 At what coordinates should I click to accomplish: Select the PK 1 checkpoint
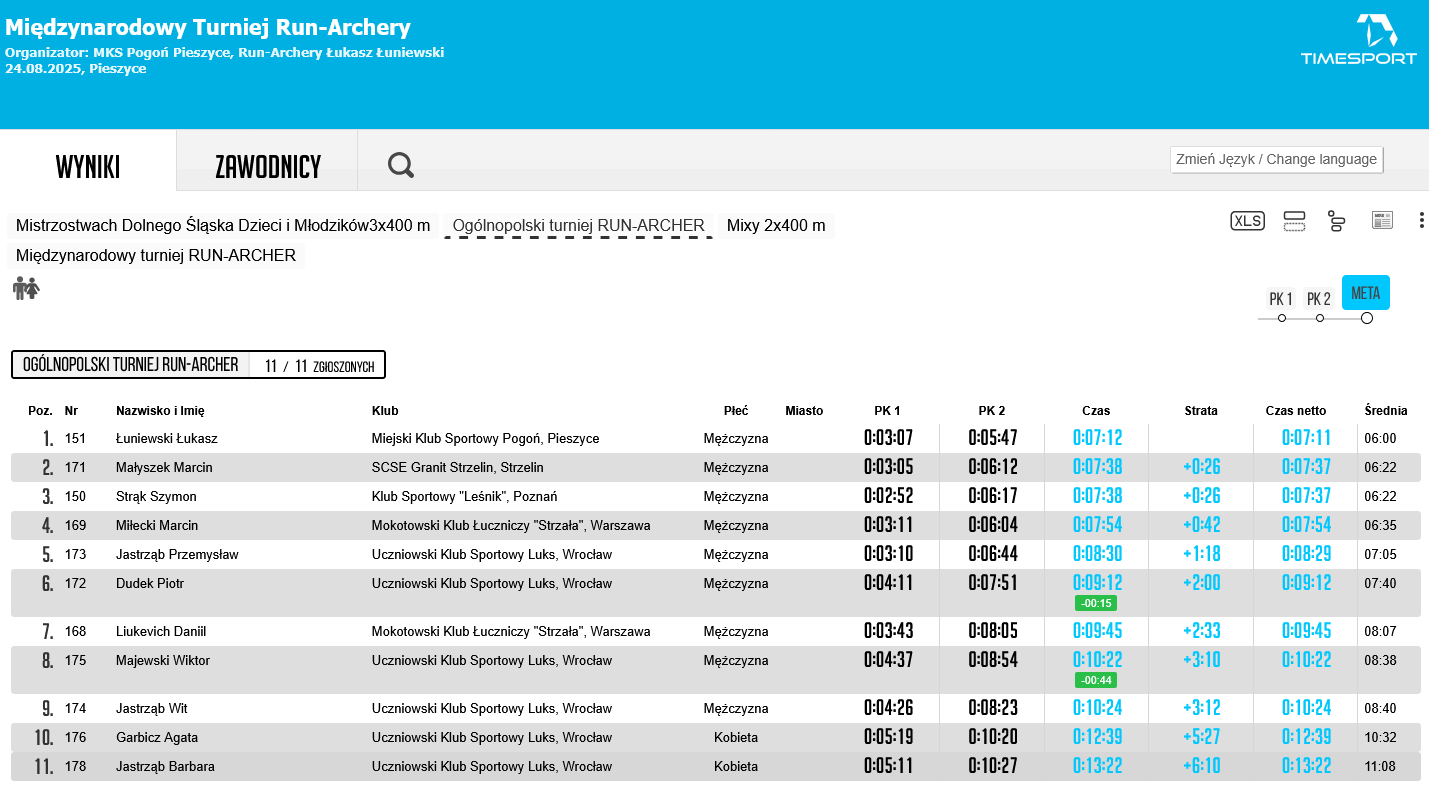(1280, 299)
